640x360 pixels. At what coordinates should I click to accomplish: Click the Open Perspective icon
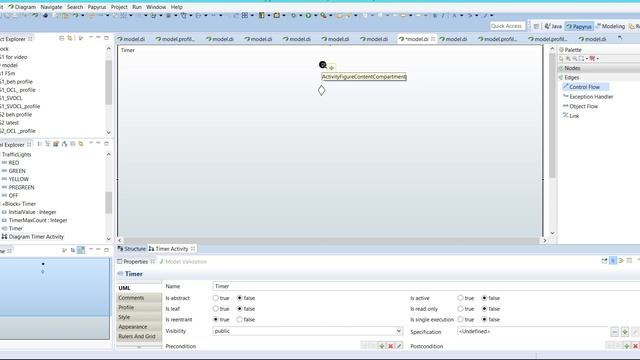536,26
